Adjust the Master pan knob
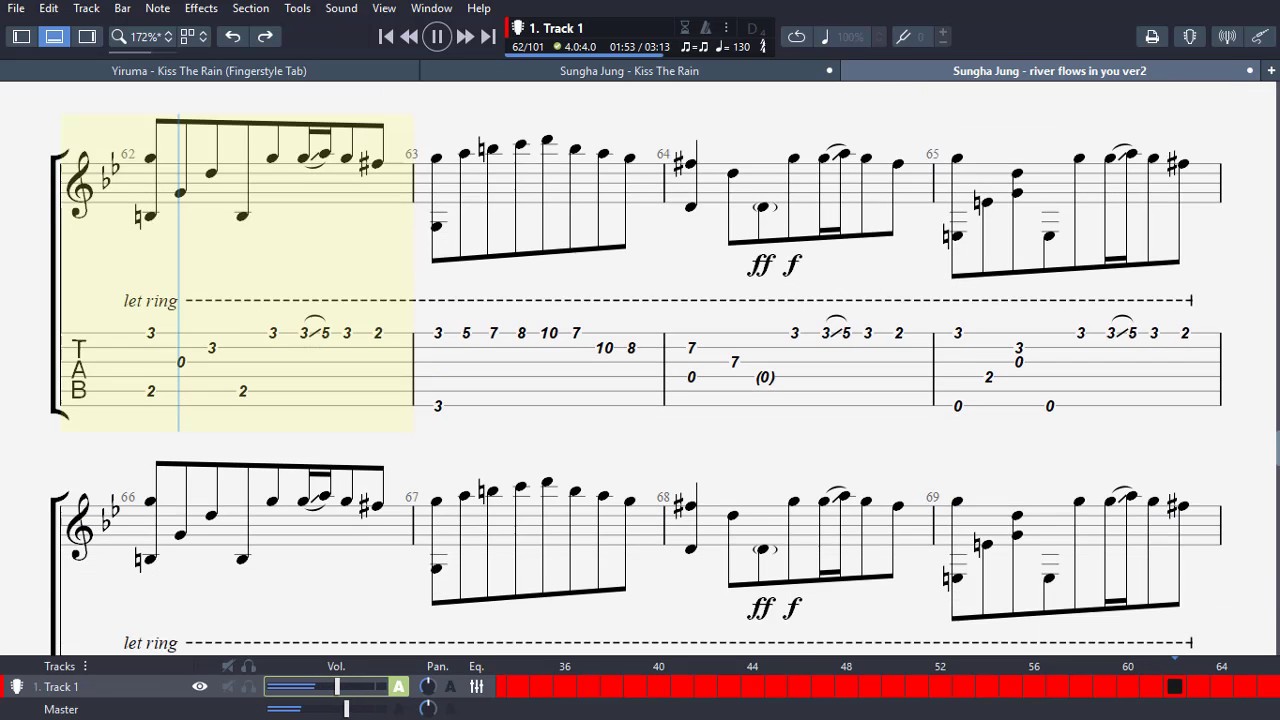Viewport: 1280px width, 720px height. [x=427, y=709]
